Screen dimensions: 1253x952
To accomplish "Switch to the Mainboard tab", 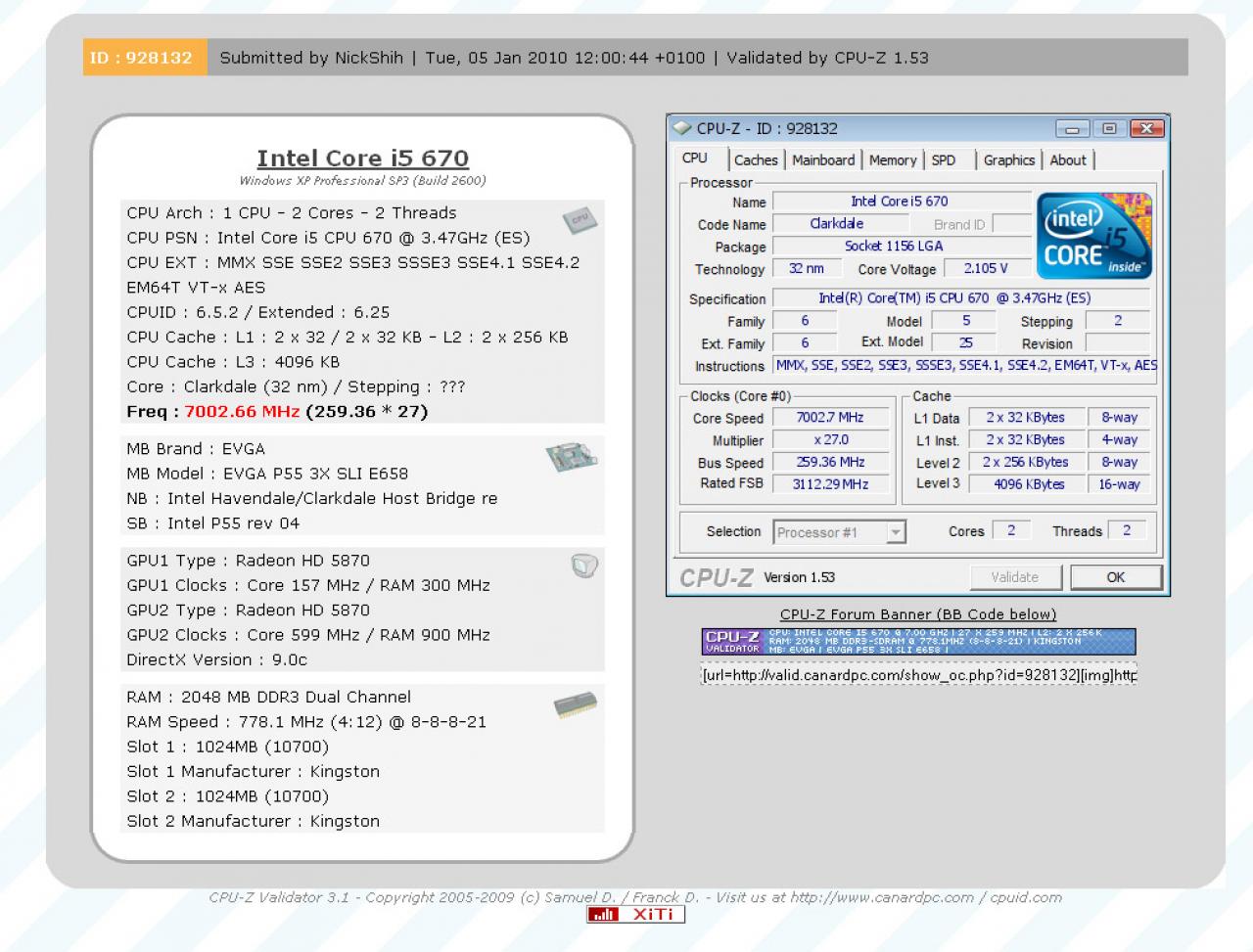I will tap(823, 160).
